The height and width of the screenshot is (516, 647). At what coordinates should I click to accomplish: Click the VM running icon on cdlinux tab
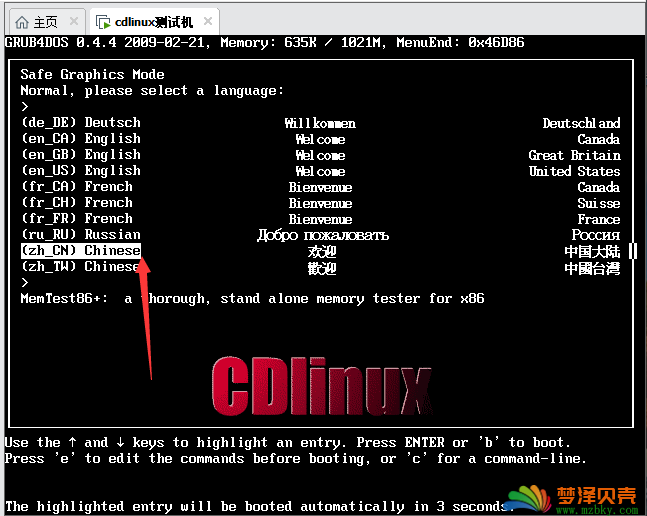103,22
